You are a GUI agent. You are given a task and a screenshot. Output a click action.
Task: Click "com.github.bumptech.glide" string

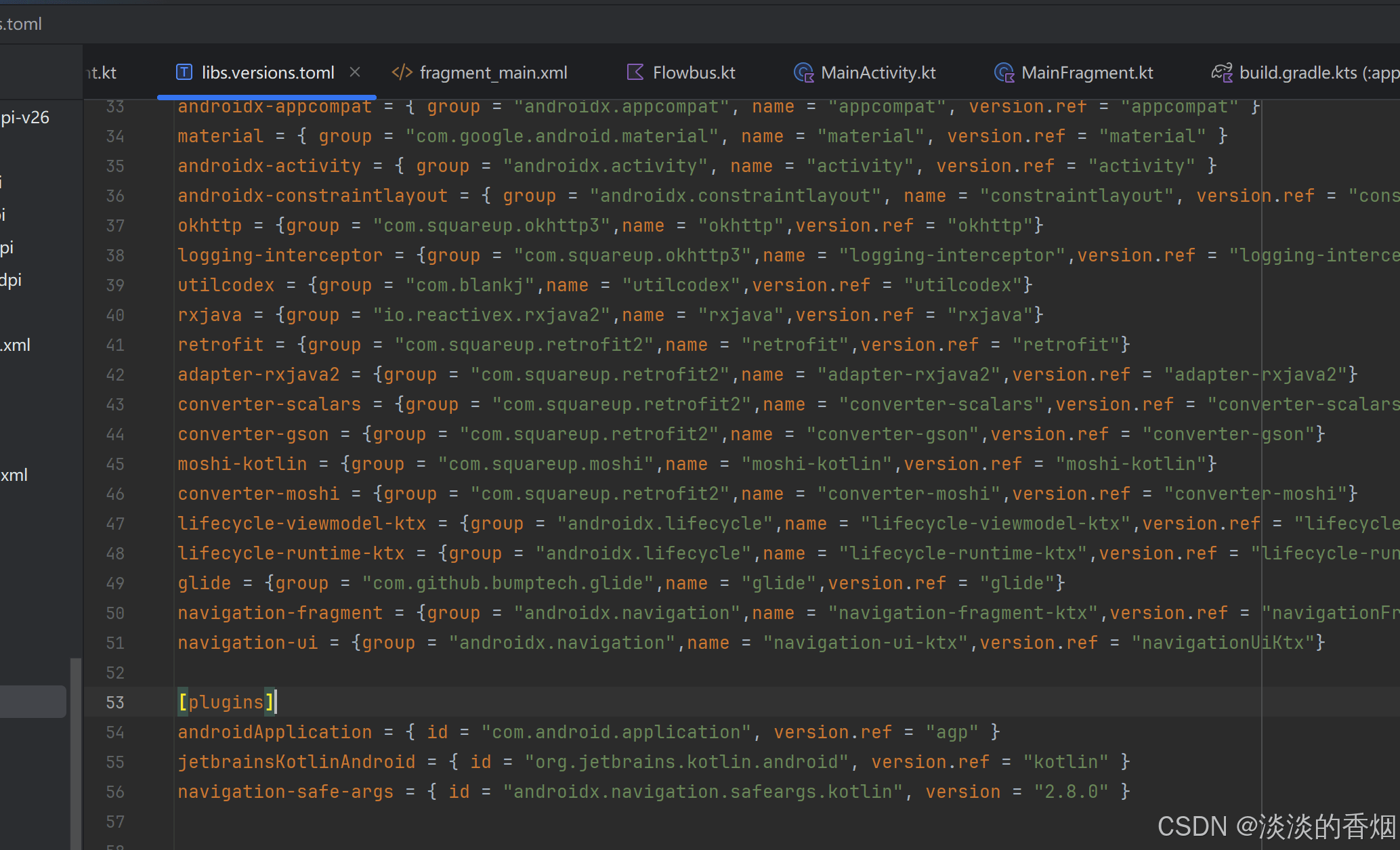[x=508, y=583]
